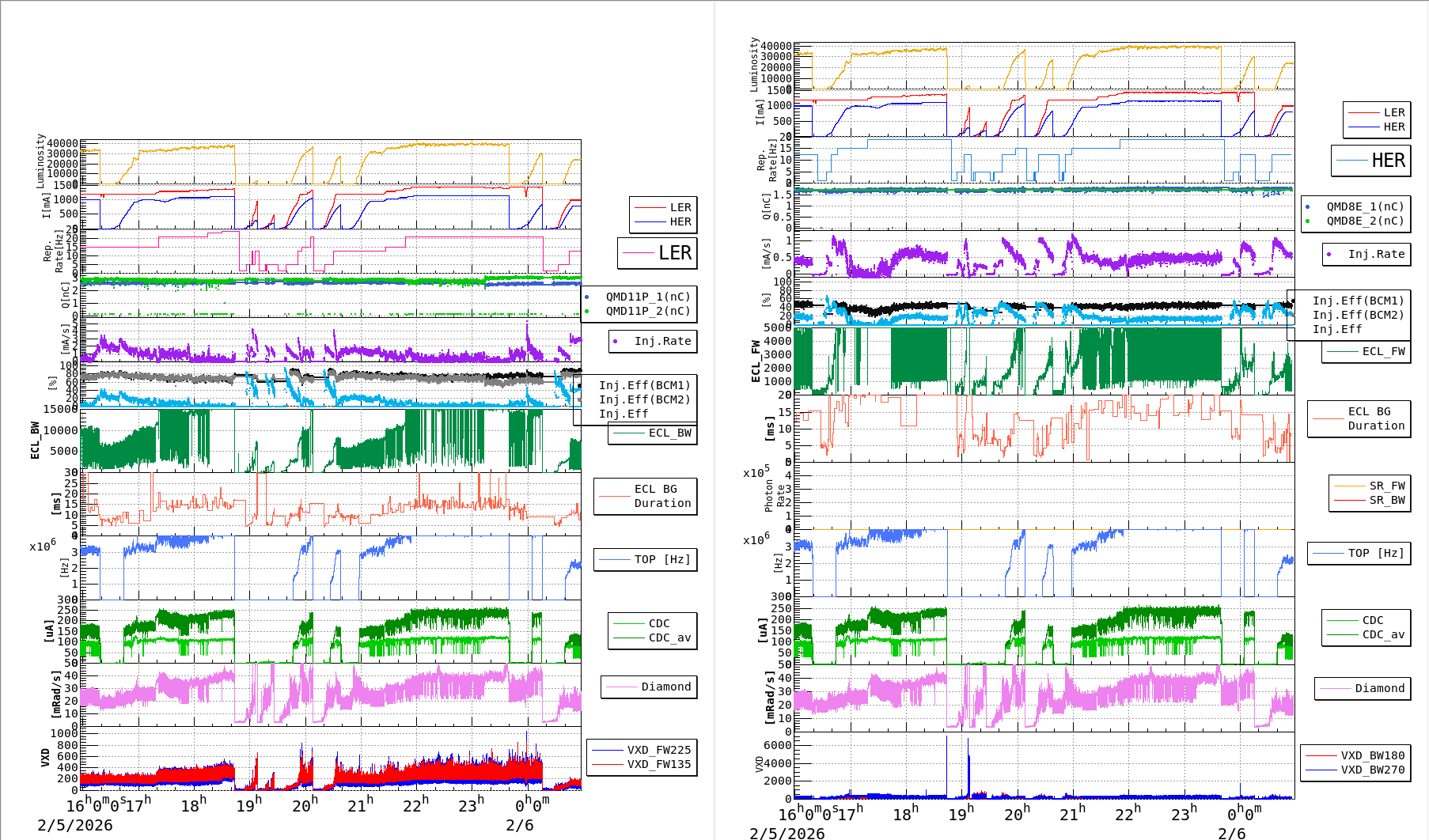Select the red SR_BW legend entry
Viewport: 1429px width, 840px height.
pyautogui.click(x=1370, y=500)
